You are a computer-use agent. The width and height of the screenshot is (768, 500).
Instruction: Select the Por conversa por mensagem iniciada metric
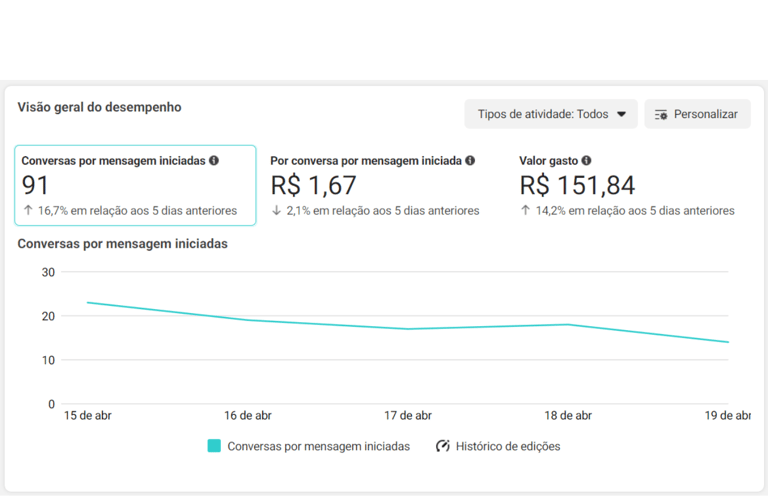tap(375, 185)
